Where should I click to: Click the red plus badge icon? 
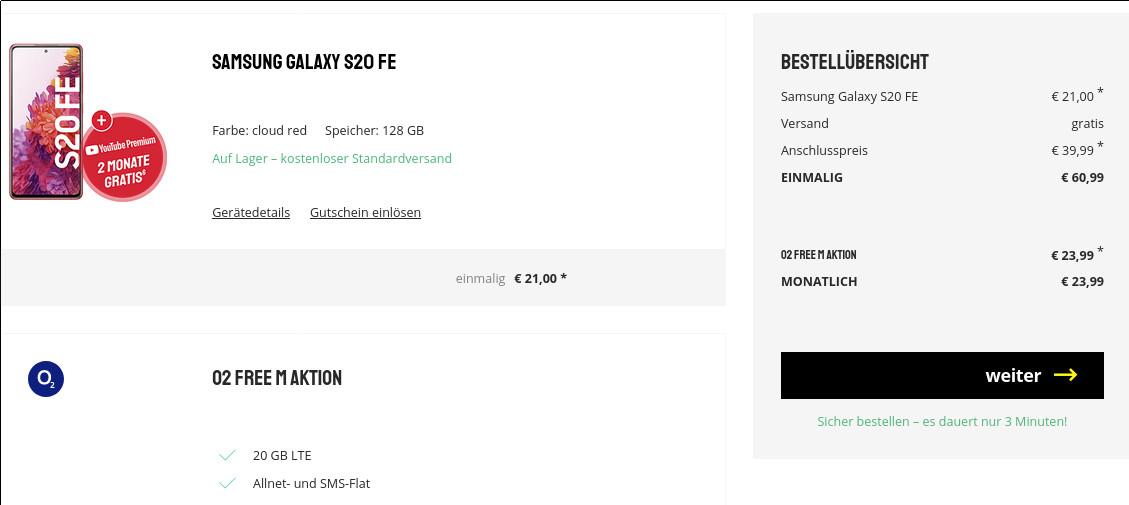click(102, 121)
